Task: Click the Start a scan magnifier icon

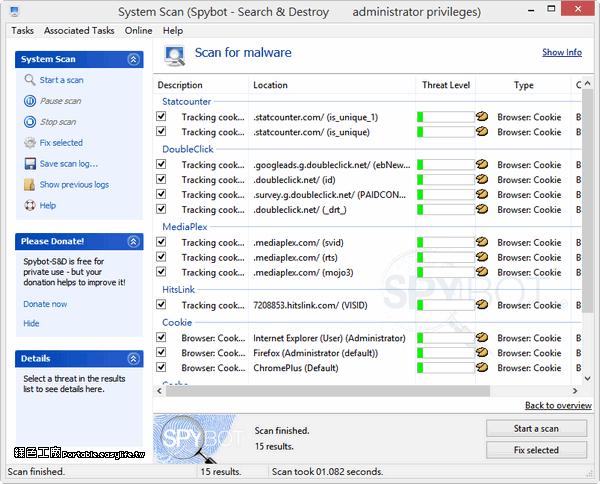Action: point(30,80)
